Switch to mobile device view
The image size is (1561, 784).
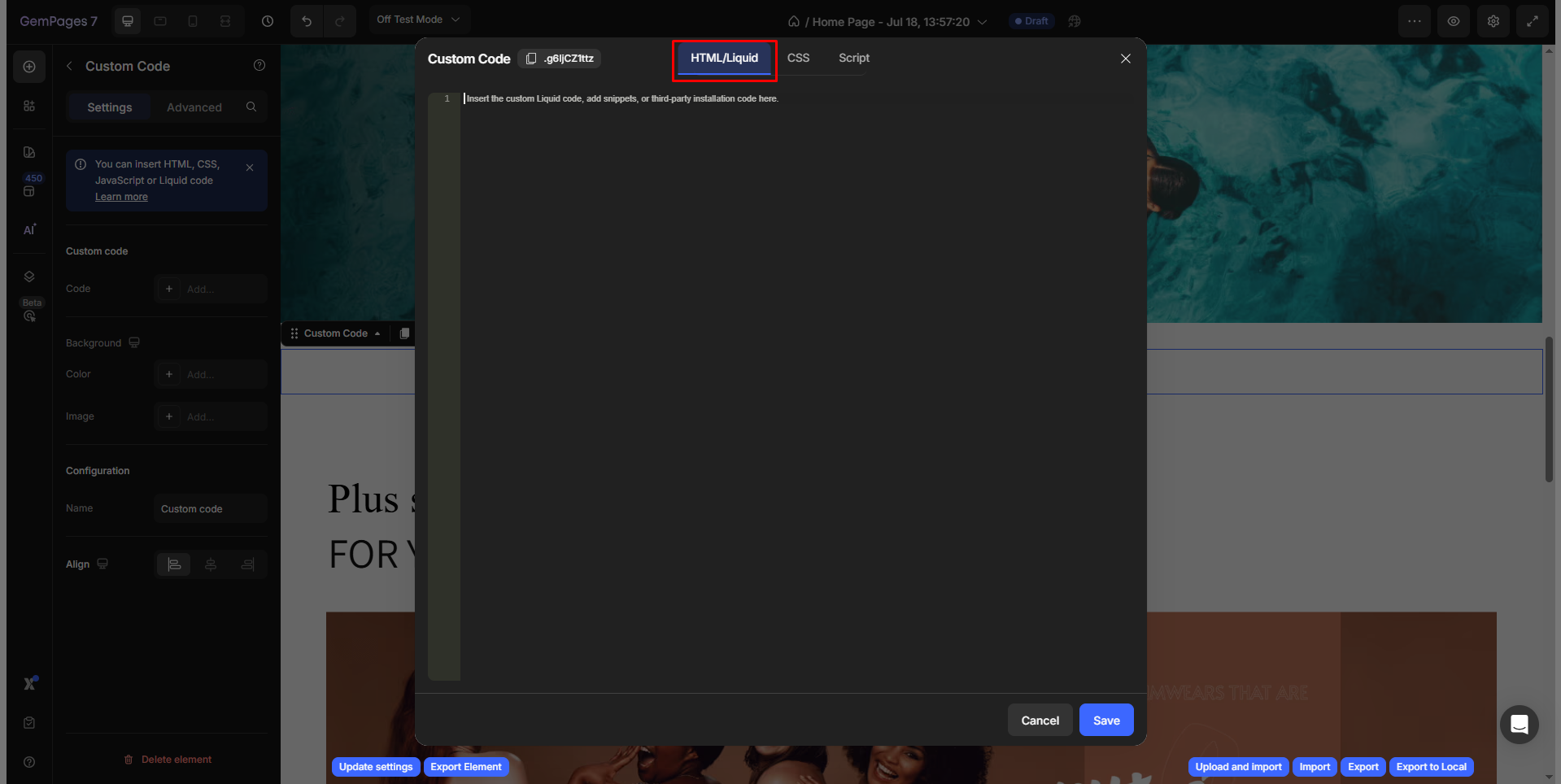pos(193,21)
